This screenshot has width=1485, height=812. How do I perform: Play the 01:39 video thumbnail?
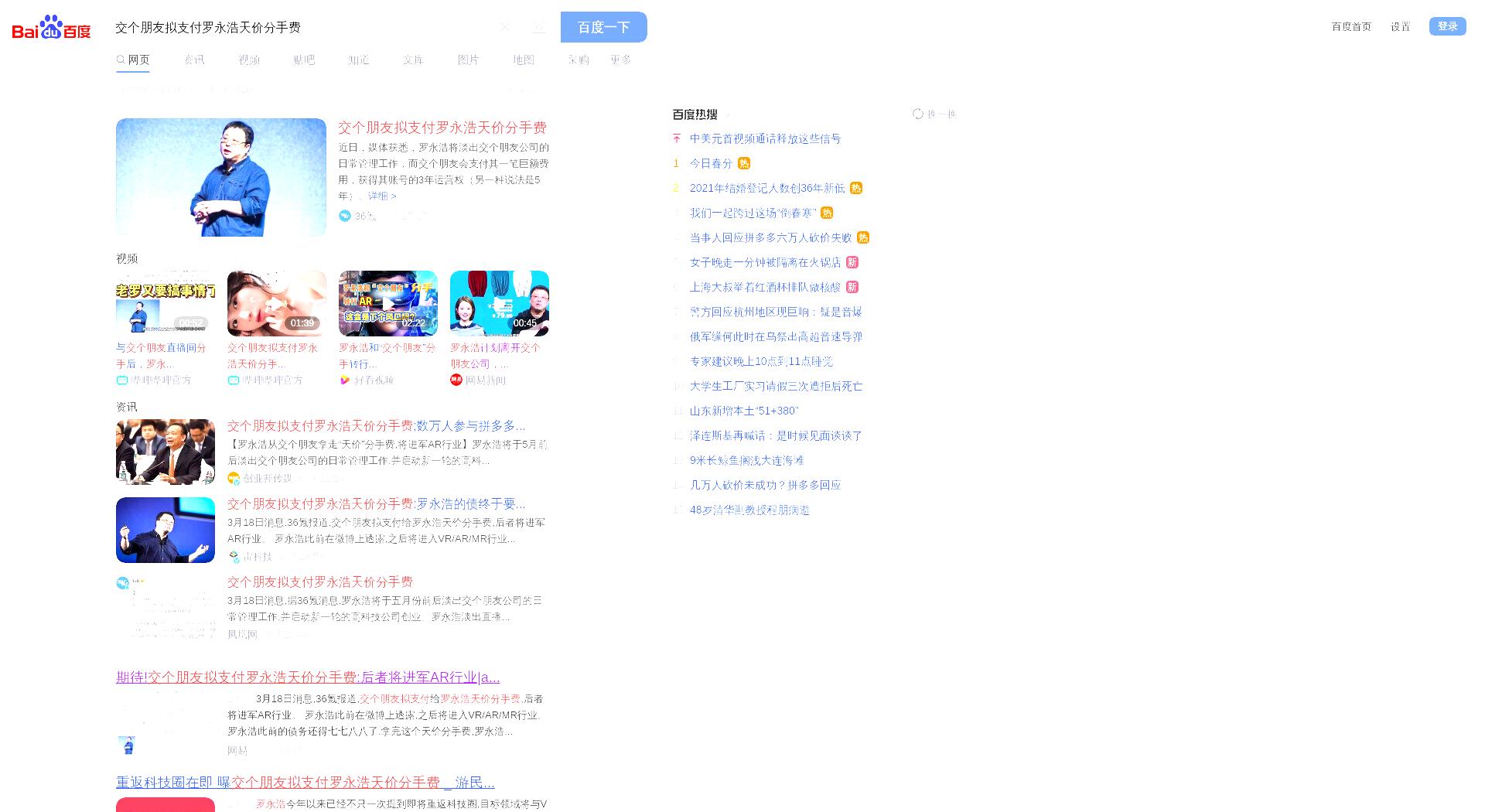point(277,303)
